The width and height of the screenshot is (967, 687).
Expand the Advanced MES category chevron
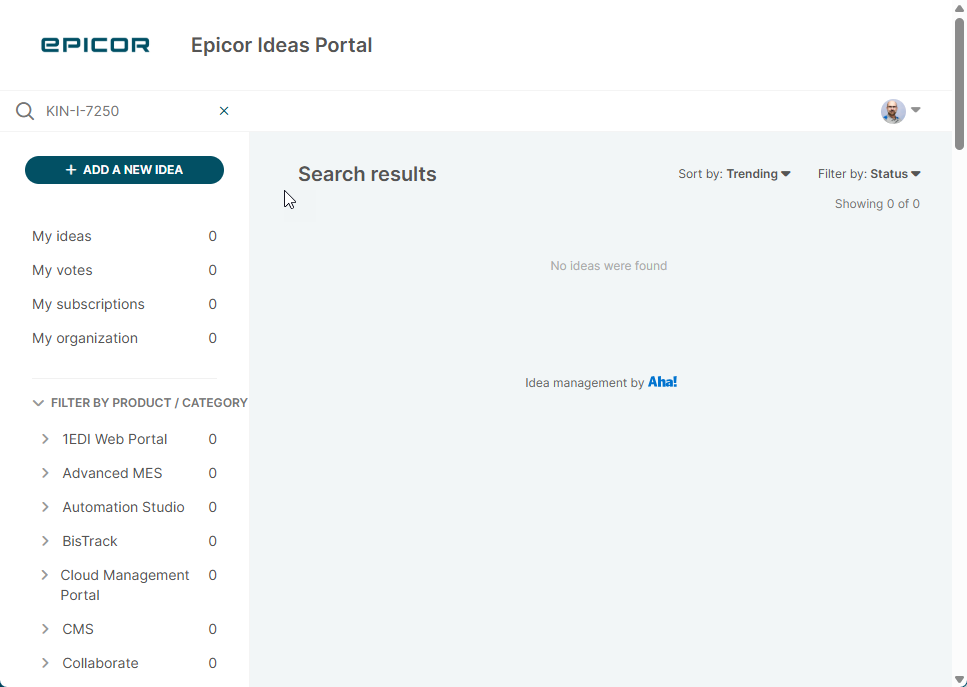tap(45, 473)
